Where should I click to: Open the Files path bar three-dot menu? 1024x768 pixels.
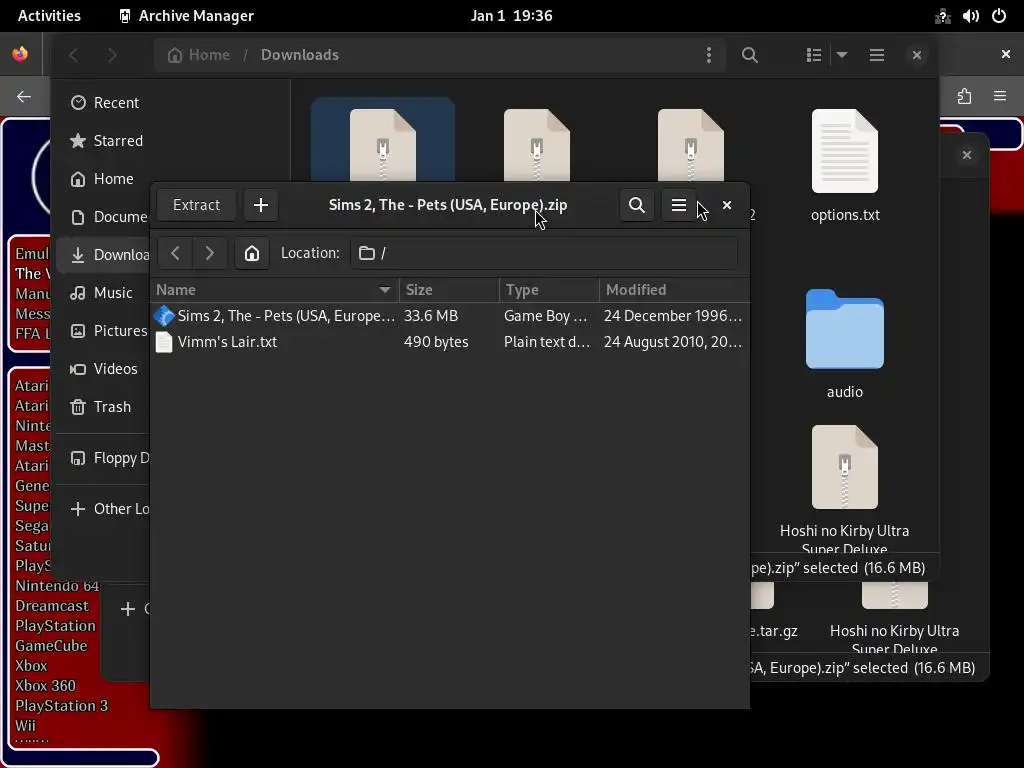709,55
